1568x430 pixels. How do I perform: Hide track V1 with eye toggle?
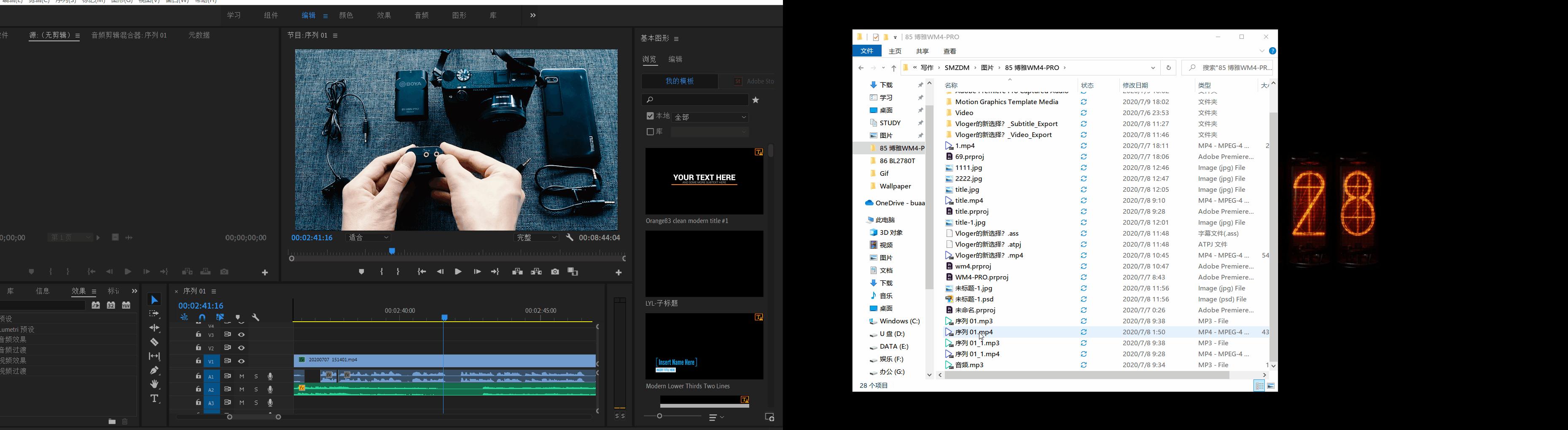[242, 361]
